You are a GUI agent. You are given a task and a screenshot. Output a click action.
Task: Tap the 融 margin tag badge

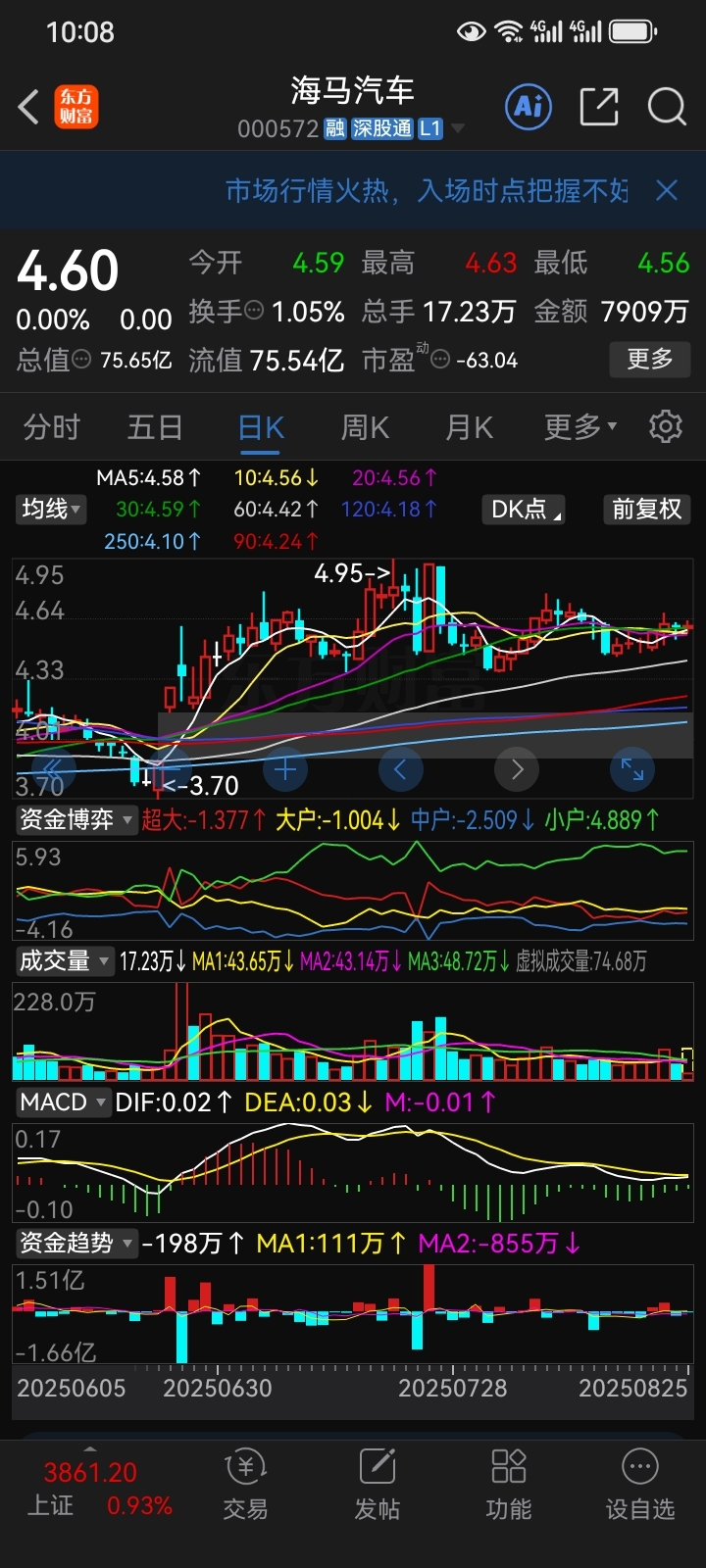(334, 129)
